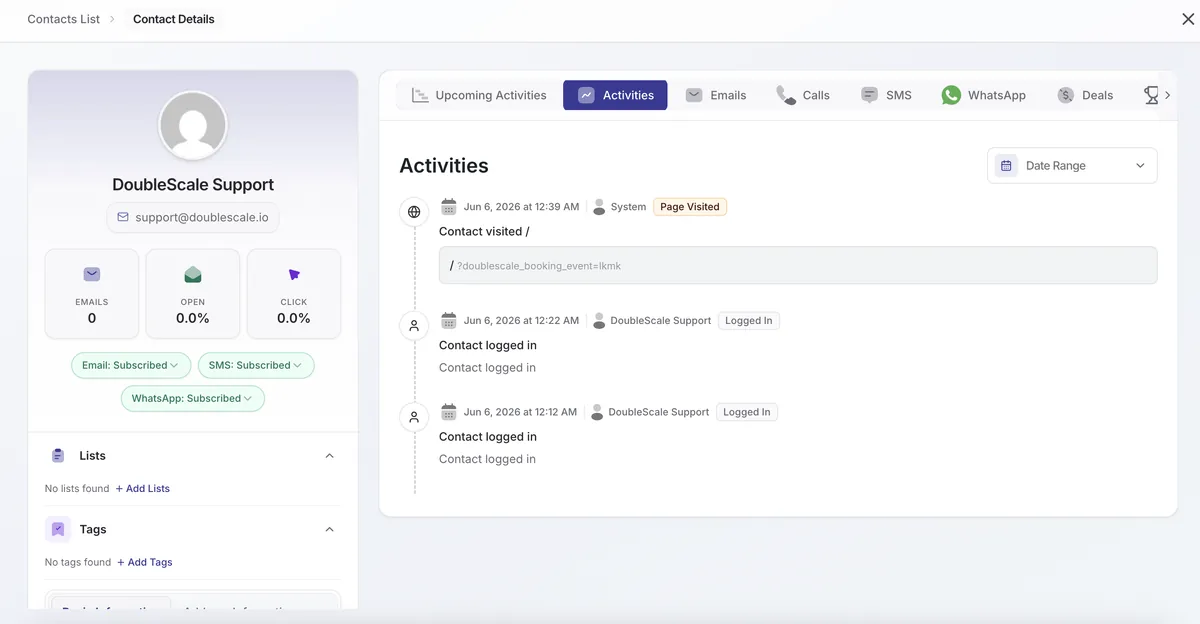Click the Activities tab trend icon
The image size is (1200, 624).
click(586, 95)
